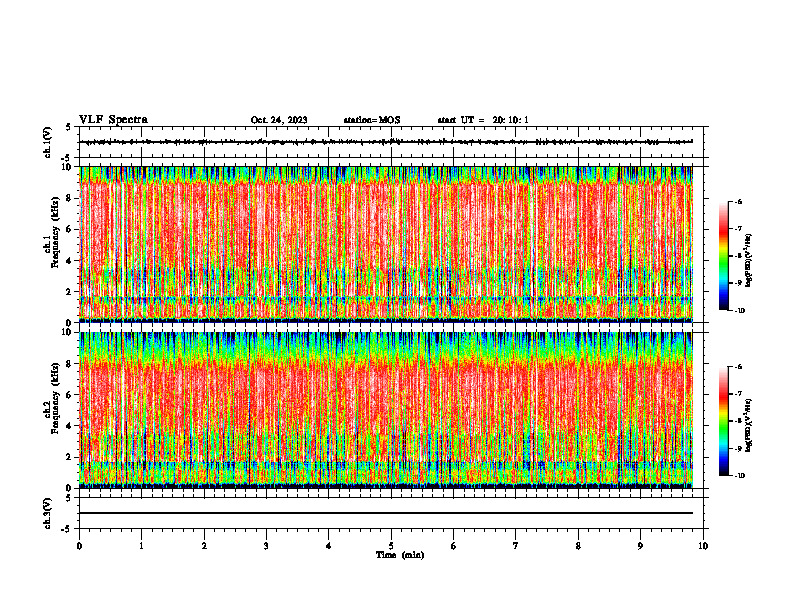
Task: Click time axis tick label "0"
Action: click(x=79, y=546)
